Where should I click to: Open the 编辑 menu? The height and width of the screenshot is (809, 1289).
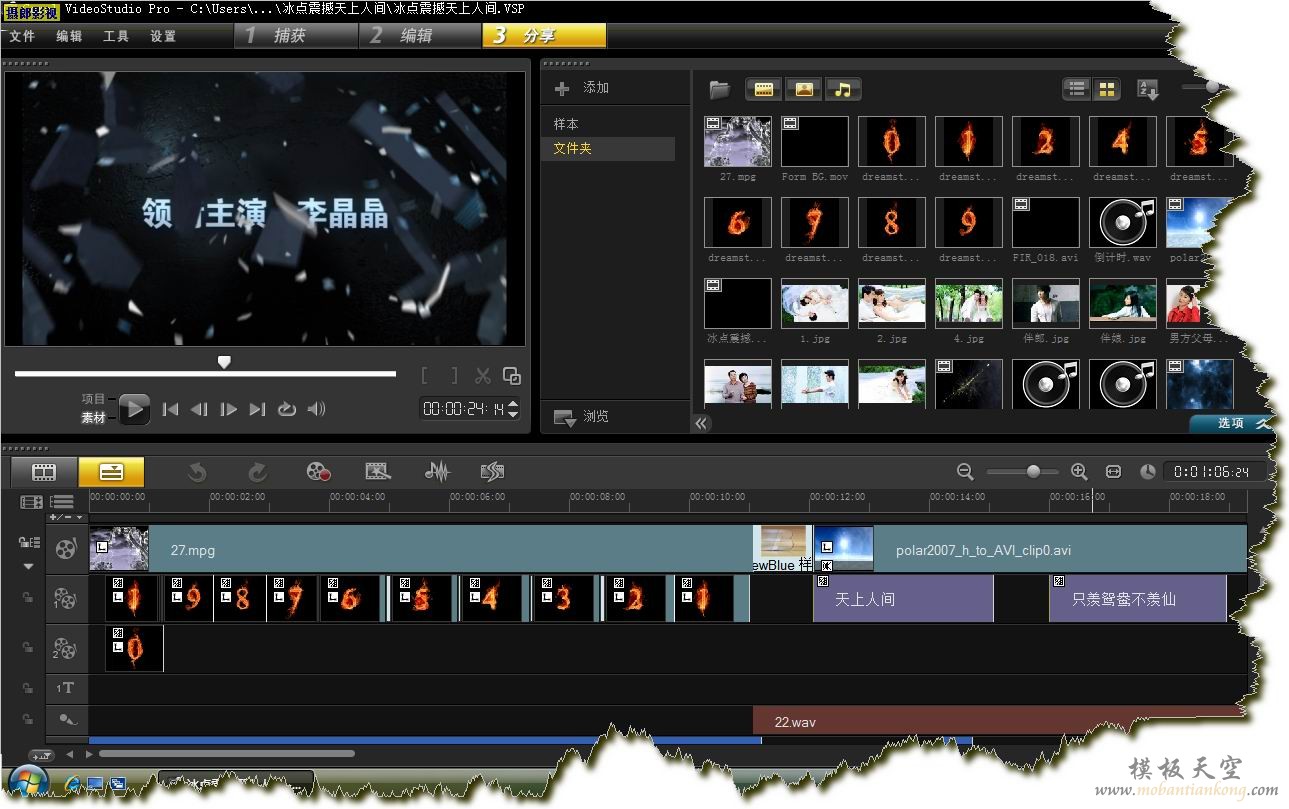tap(69, 36)
